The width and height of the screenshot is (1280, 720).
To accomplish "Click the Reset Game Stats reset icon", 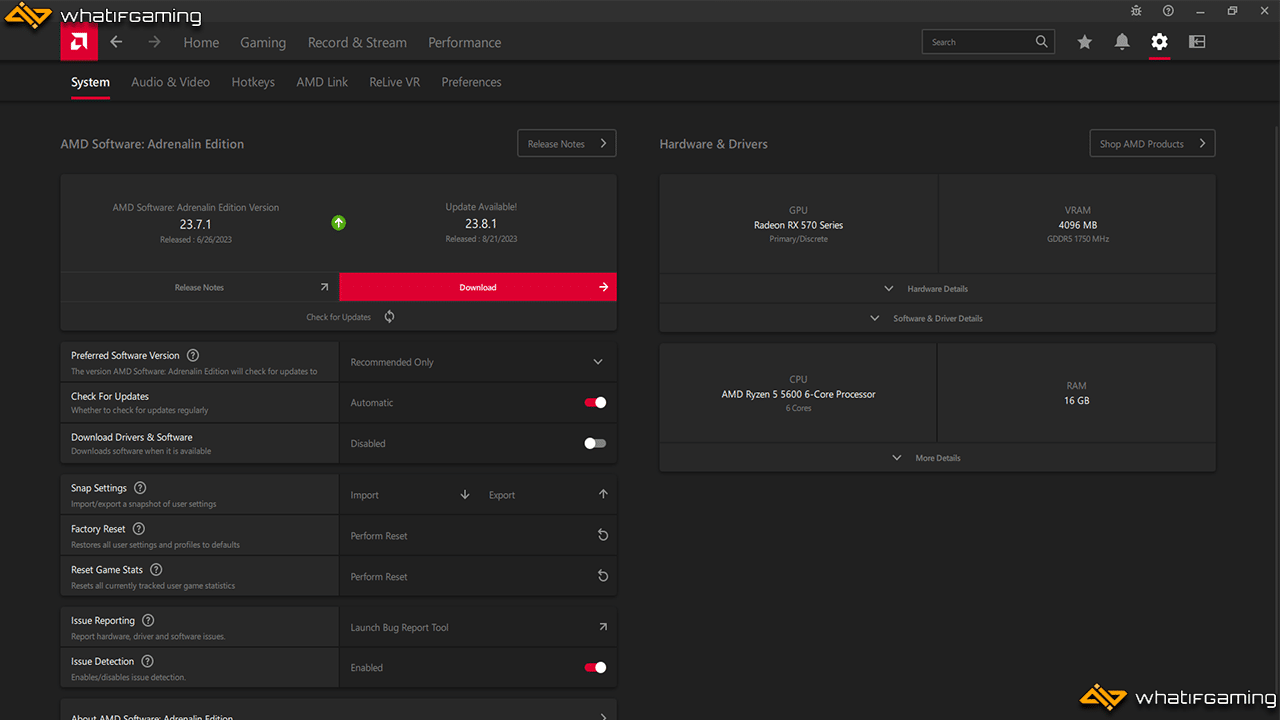I will (603, 576).
